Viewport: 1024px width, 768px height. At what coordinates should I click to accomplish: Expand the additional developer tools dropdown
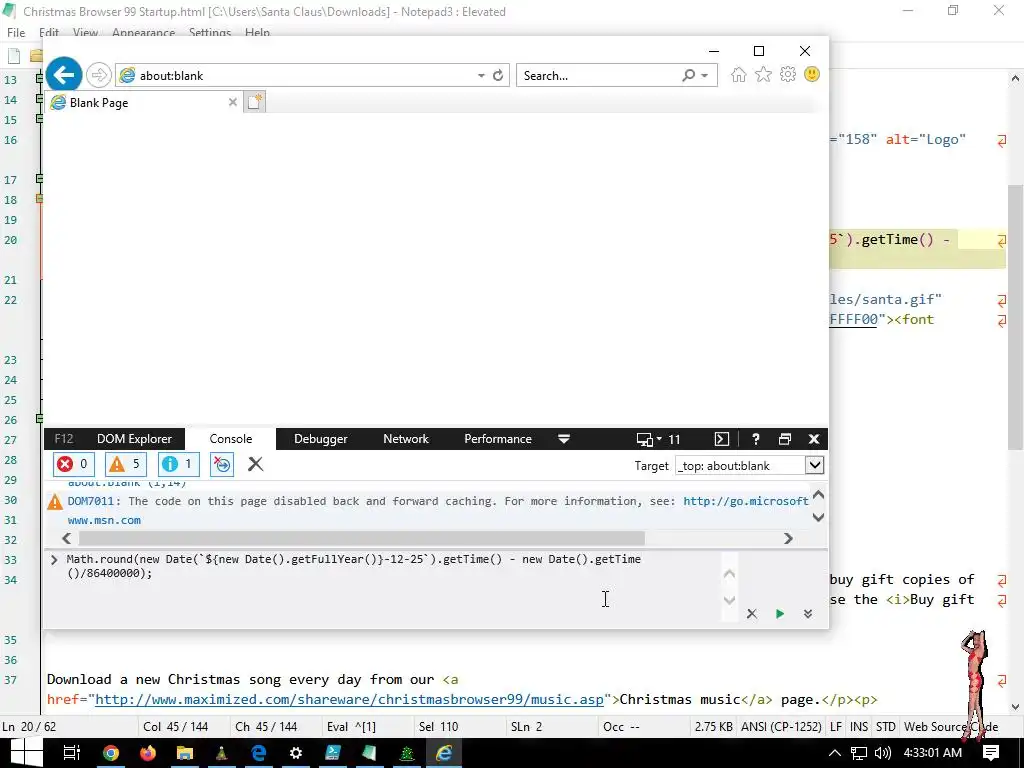click(x=564, y=439)
